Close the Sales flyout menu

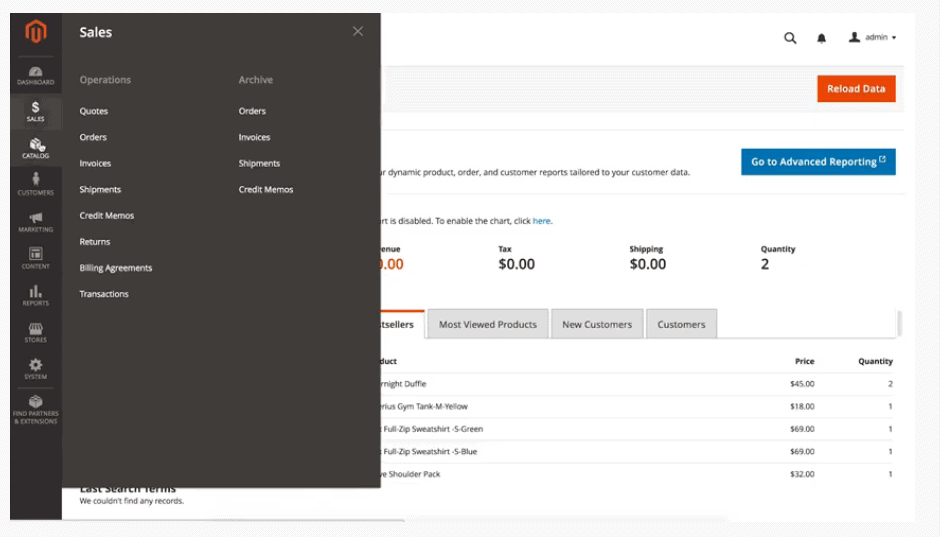(358, 31)
